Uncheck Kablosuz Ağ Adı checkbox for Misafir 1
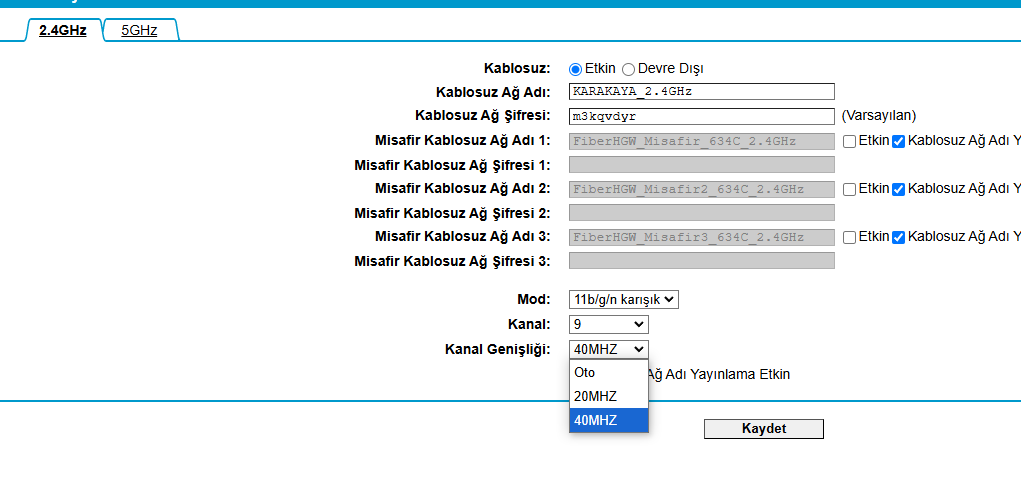Image resolution: width=1021 pixels, height=497 pixels. 899,141
